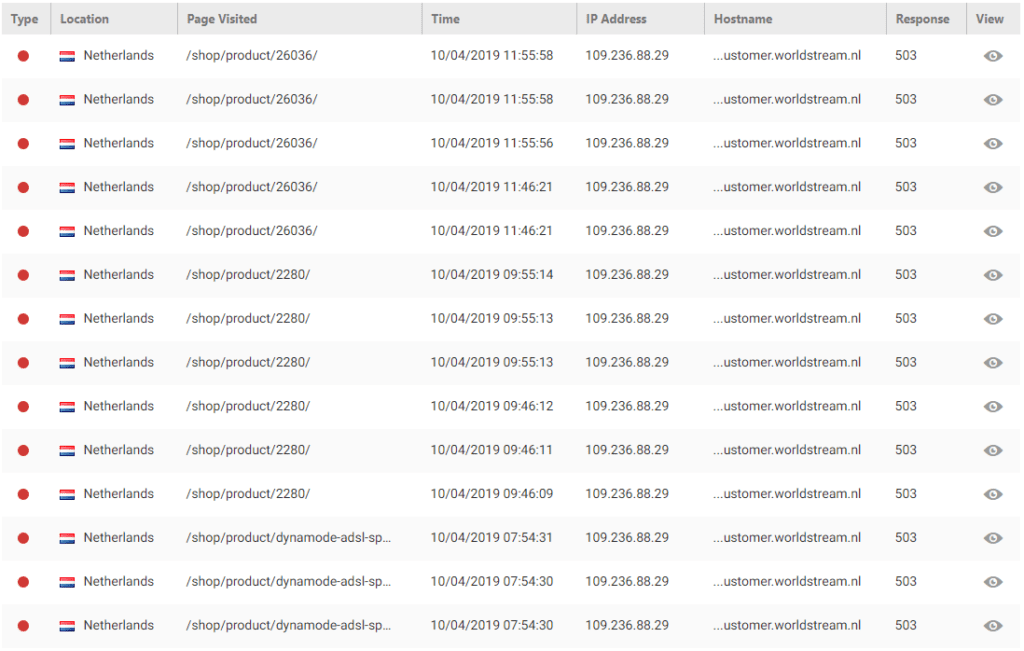
Task: Click the Netherlands flag on the 09:46:12 row
Action: (68, 407)
